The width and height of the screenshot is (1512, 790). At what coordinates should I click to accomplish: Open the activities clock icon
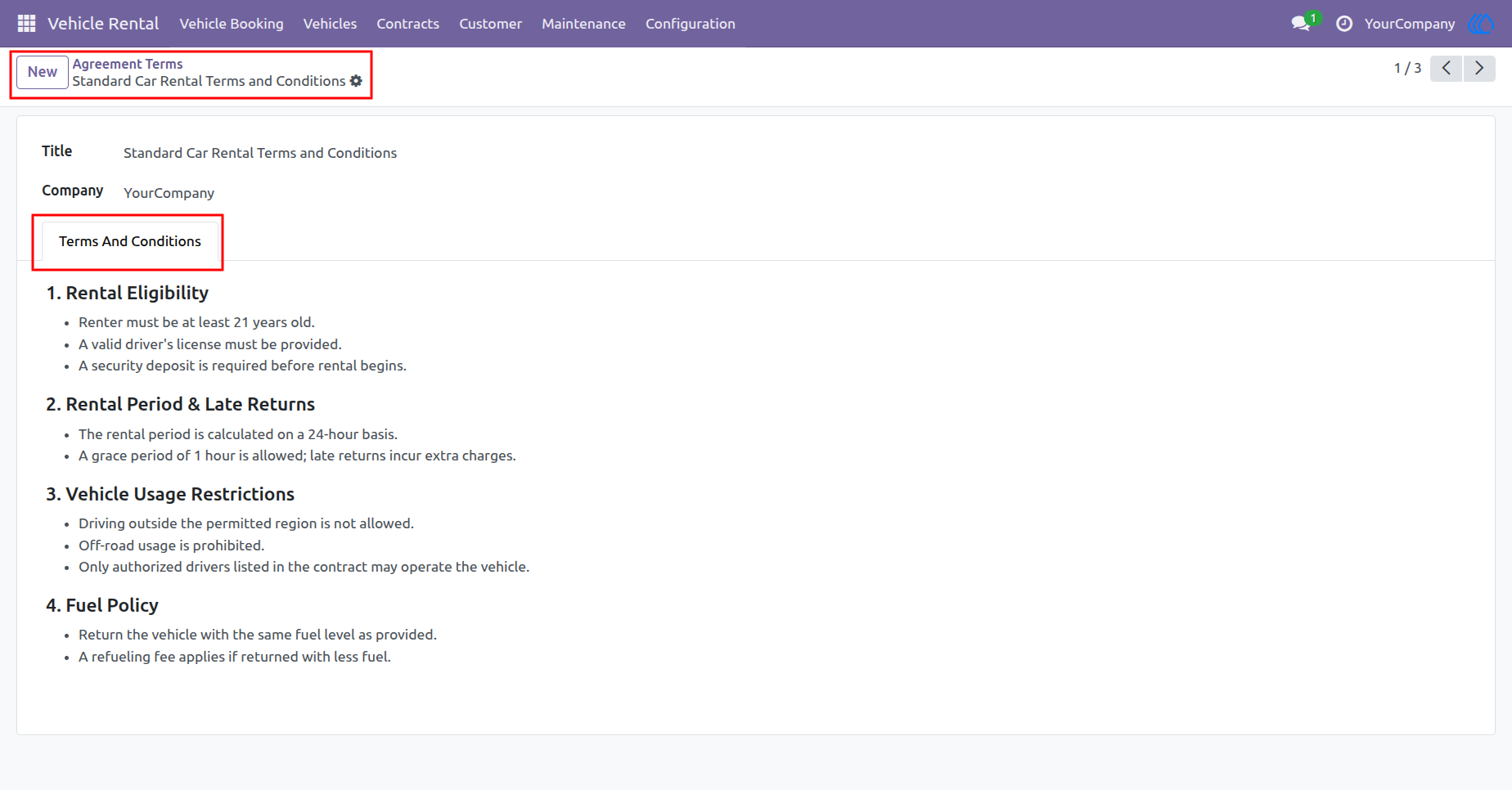(1344, 24)
